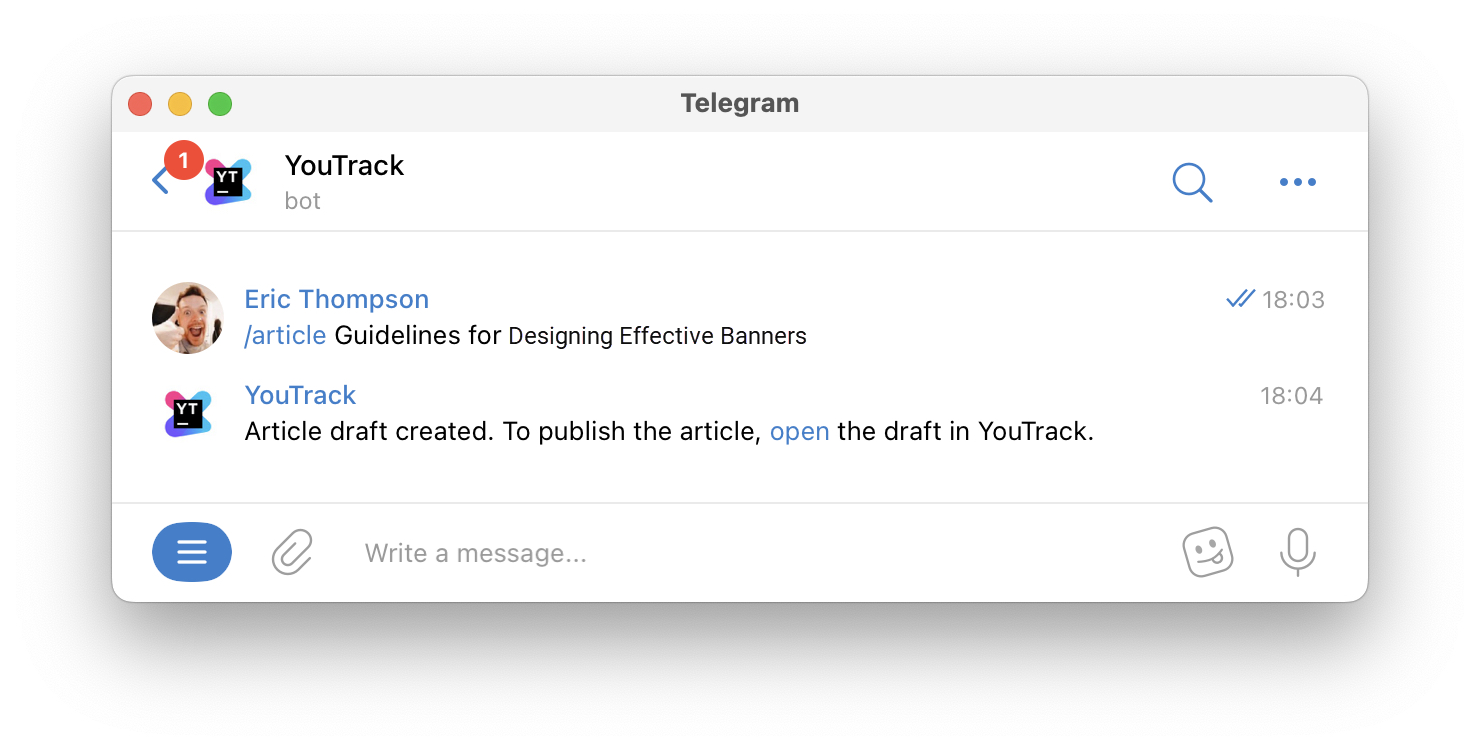View Eric Thompson's profile picture
This screenshot has height=750, width=1480.
[187, 317]
